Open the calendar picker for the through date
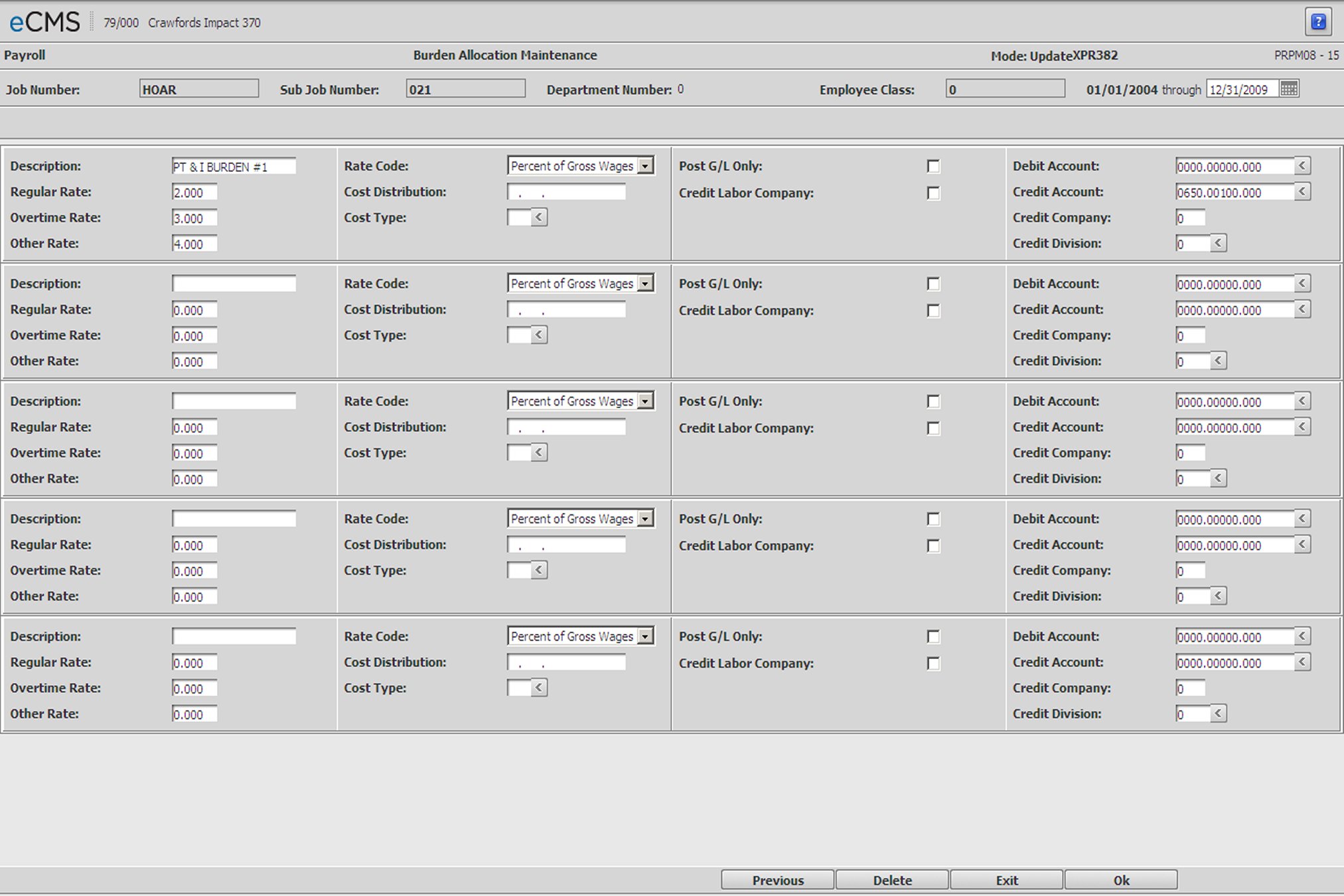 pos(1289,88)
